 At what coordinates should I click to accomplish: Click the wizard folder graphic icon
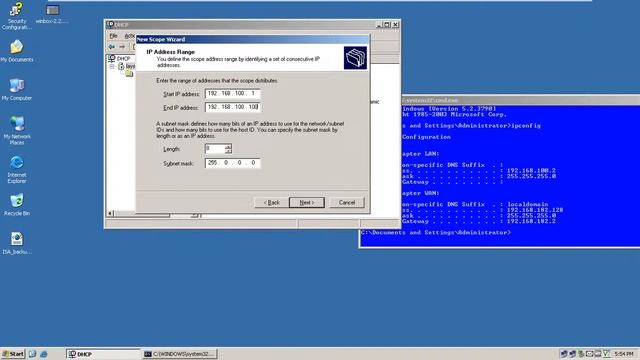point(355,58)
